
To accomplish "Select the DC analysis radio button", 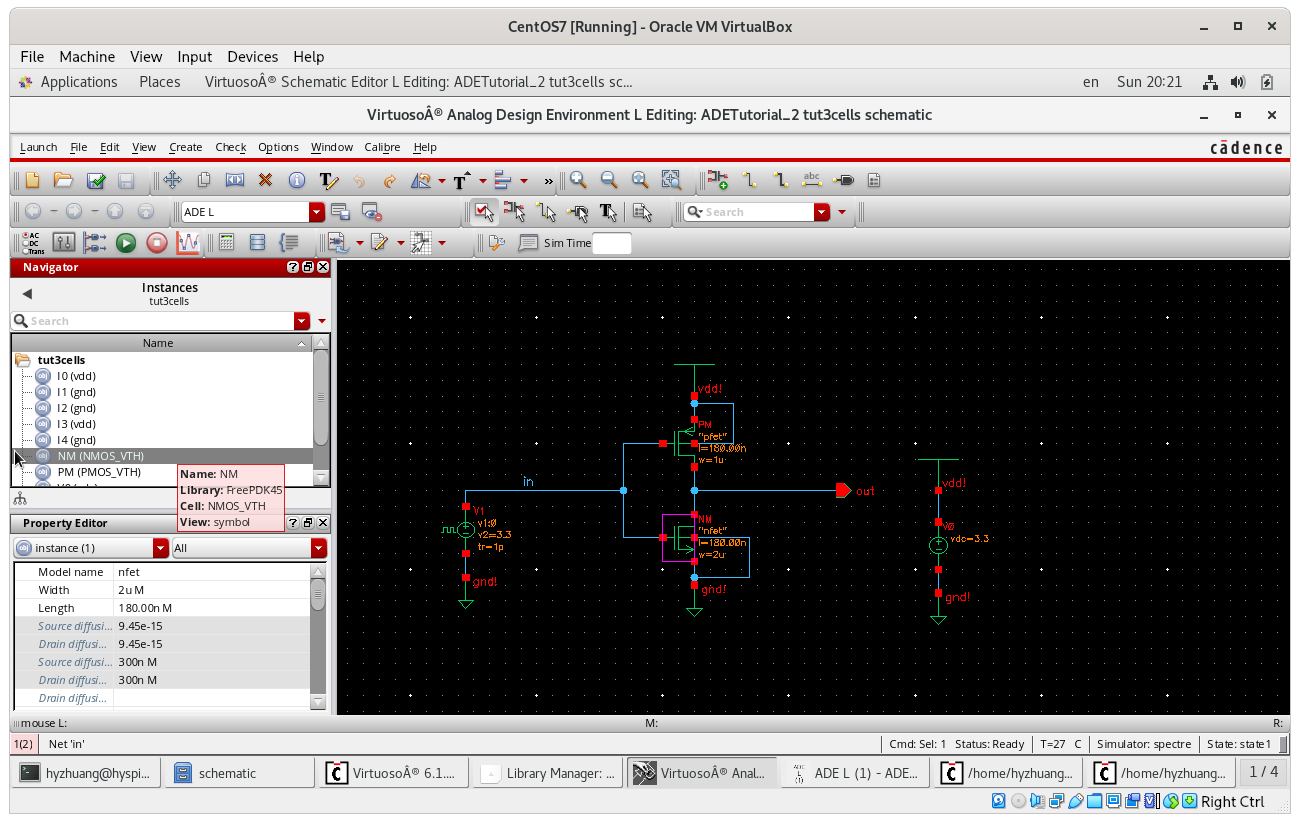I will coord(25,243).
